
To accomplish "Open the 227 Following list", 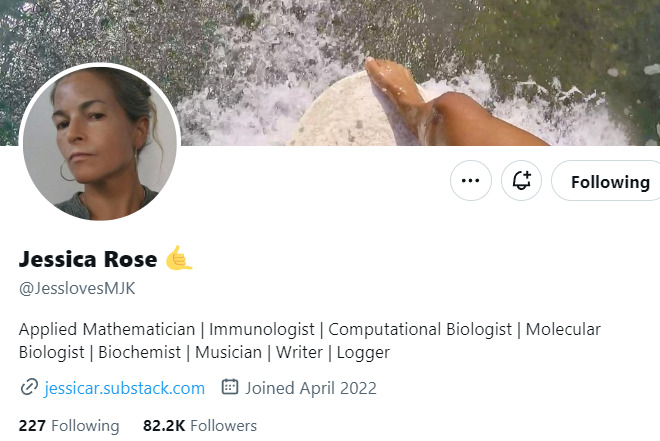I will pyautogui.click(x=69, y=425).
